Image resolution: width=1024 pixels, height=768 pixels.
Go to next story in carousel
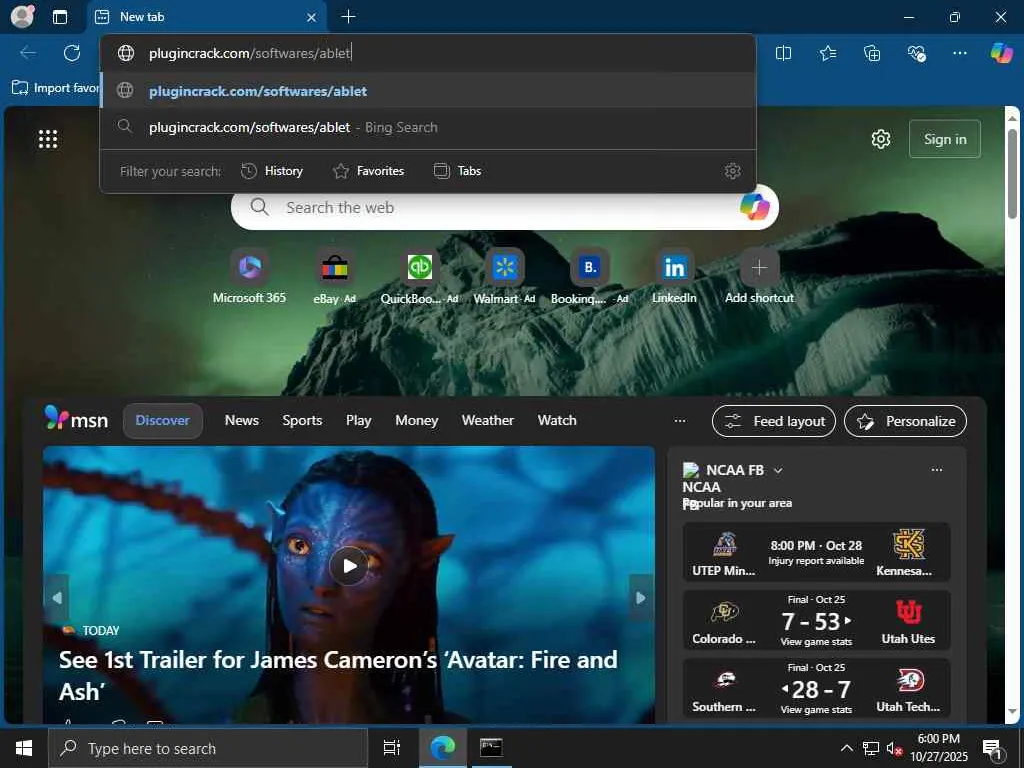(641, 598)
